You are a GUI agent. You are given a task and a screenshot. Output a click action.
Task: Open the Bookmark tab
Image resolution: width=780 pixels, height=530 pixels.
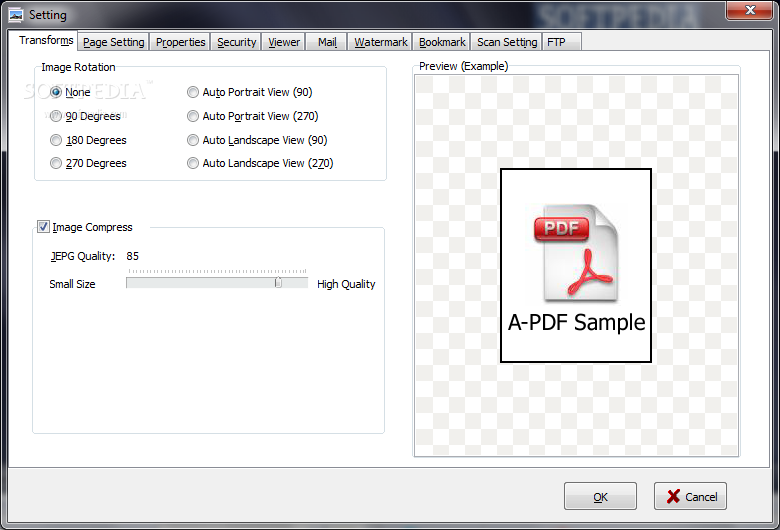coord(442,42)
